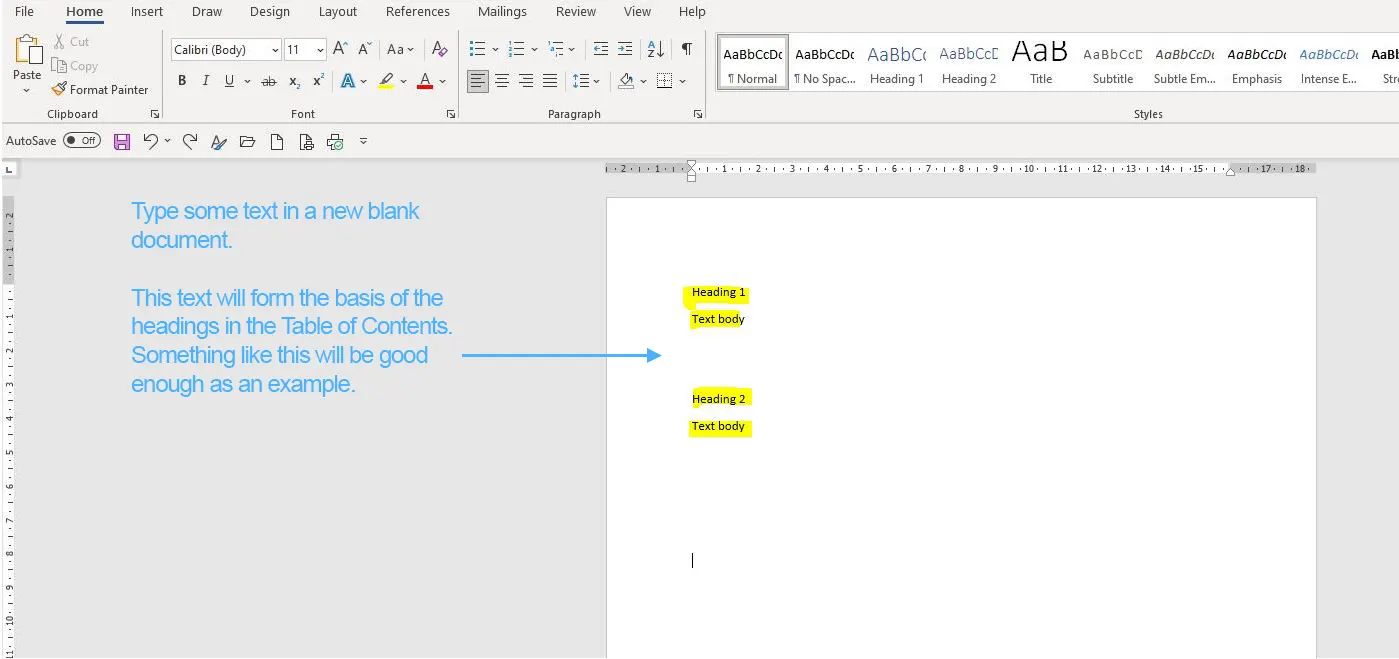Open the Paragraph dialog launcher
Screen dimensions: 1399x659
(697, 114)
